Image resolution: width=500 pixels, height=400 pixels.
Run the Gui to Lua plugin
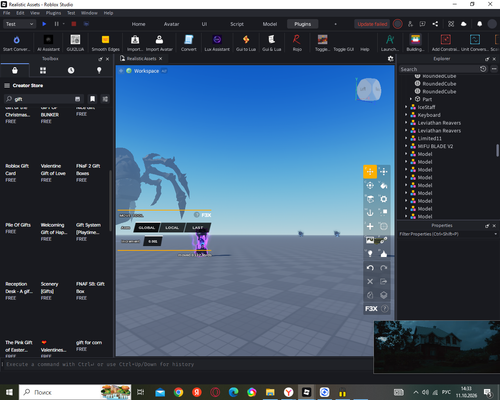(246, 43)
